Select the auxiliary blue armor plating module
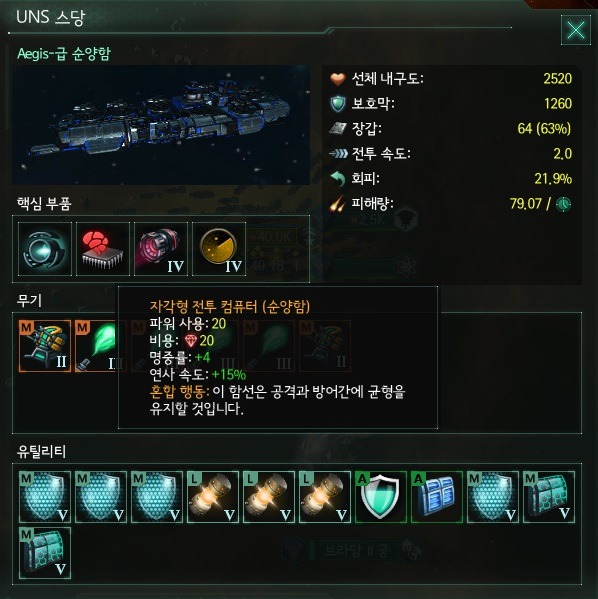Image resolution: width=598 pixels, height=599 pixels. [437, 497]
